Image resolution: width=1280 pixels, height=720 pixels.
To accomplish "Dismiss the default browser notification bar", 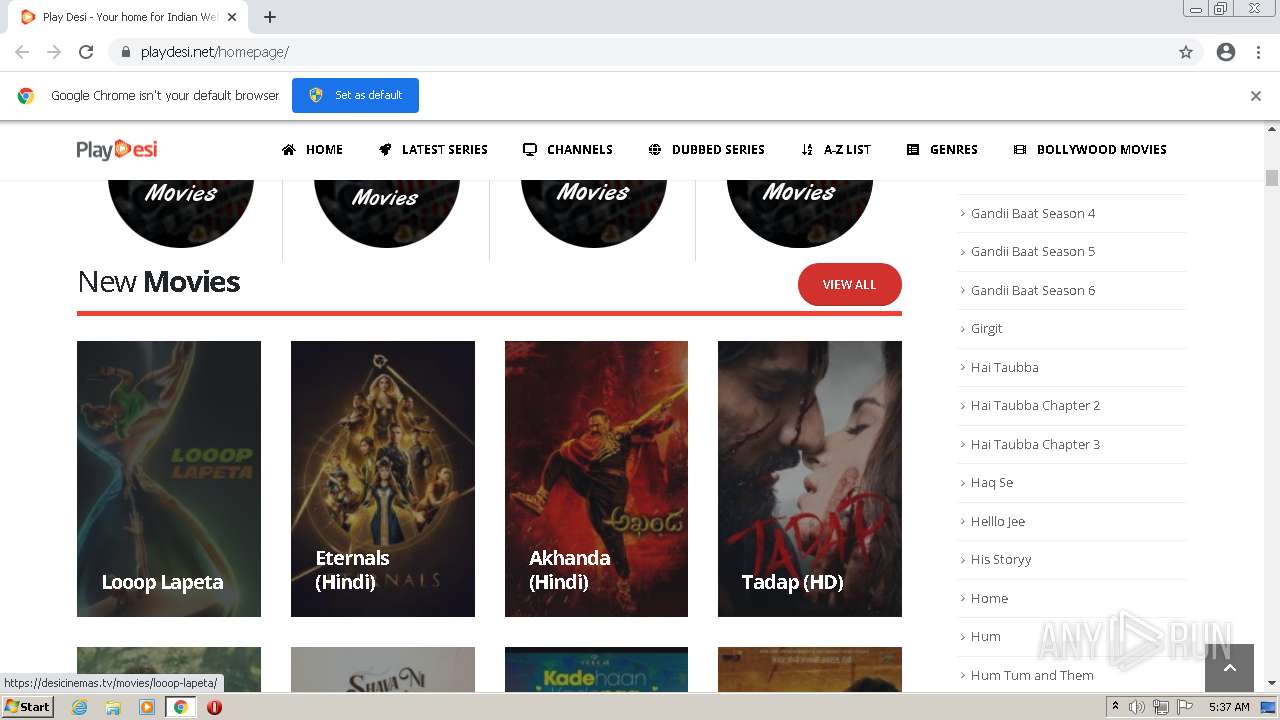I will click(x=1256, y=96).
